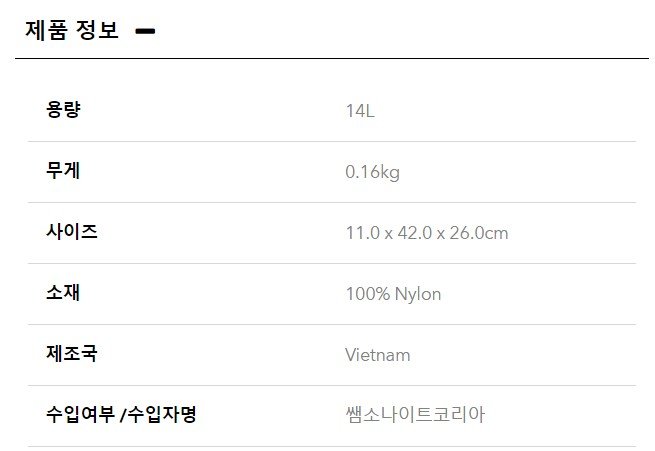Screen dimensions: 655x451
Task: Click the 무게 row's empty middle area
Action: (x=213, y=172)
